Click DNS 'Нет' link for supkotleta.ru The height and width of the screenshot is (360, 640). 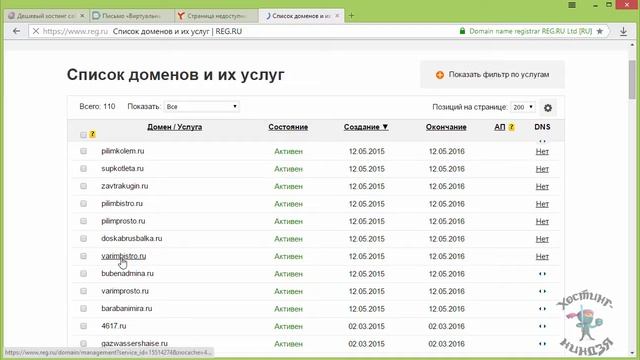click(x=542, y=169)
